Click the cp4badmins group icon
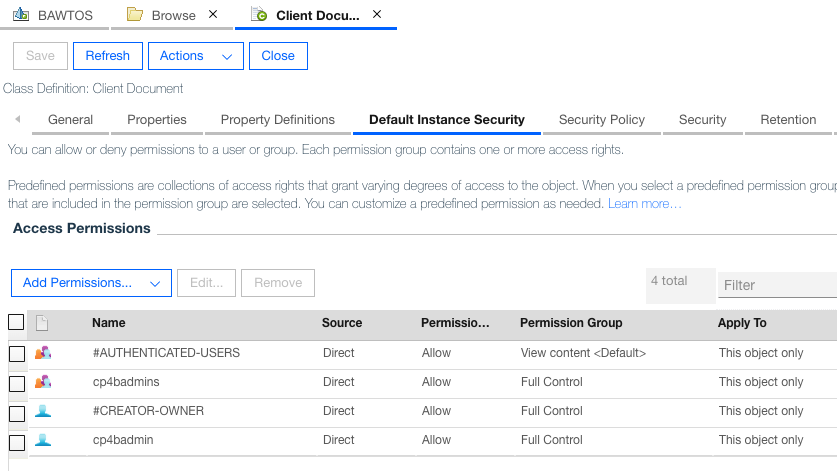The width and height of the screenshot is (837, 471). (43, 382)
